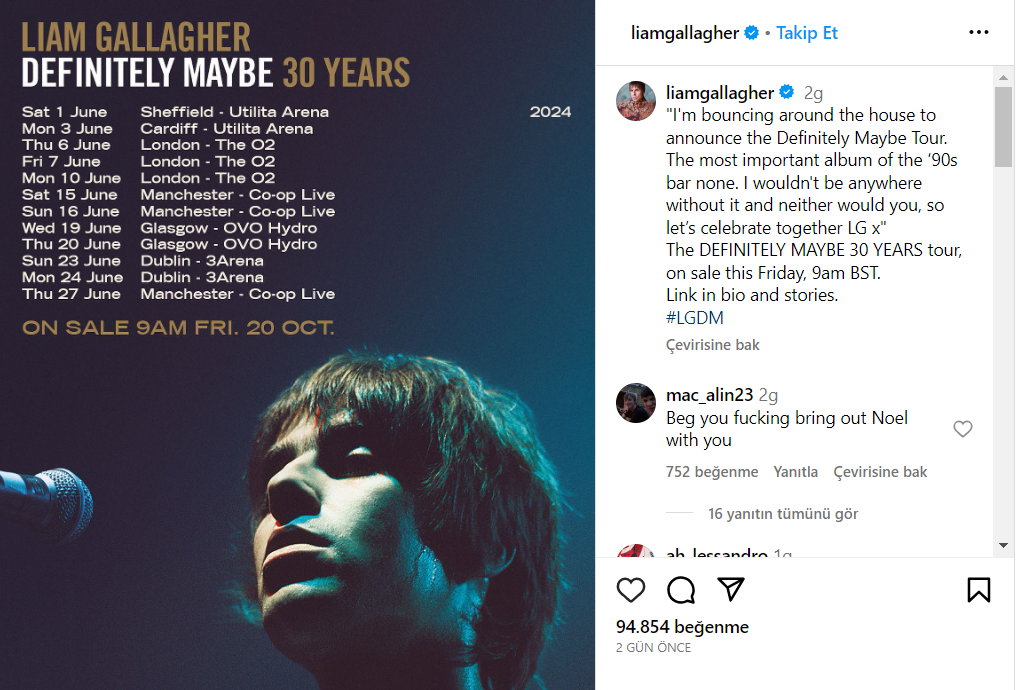Open comments with the speech bubble icon
Viewport: 1016px width, 690px height.
click(x=681, y=590)
